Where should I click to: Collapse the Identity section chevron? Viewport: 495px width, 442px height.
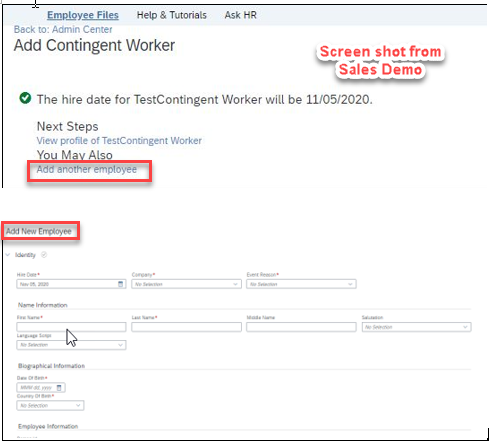coord(8,255)
